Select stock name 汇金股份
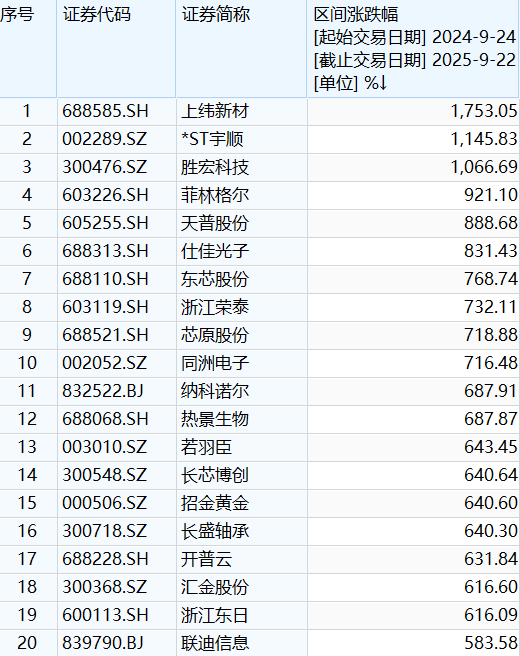 pos(215,587)
